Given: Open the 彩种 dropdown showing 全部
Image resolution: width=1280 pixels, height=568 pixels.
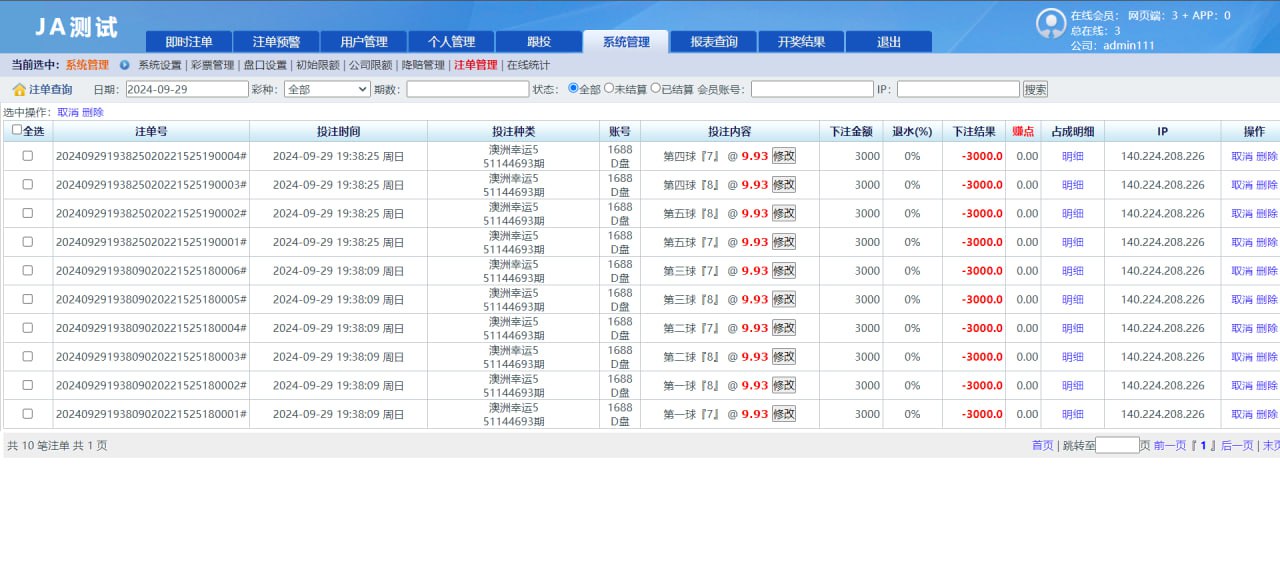Looking at the screenshot, I should pyautogui.click(x=327, y=89).
